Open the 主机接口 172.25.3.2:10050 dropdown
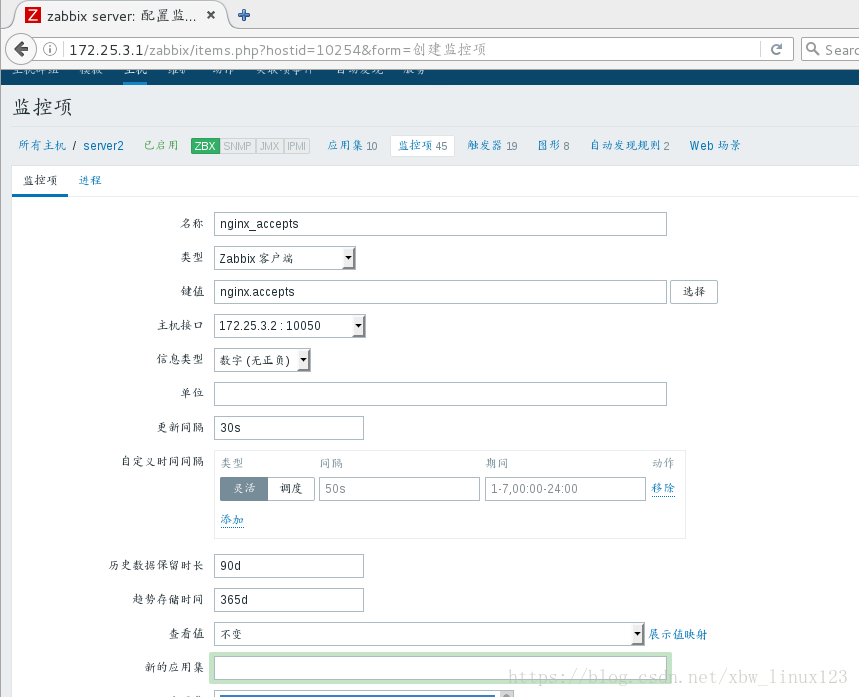859x697 pixels. (289, 326)
